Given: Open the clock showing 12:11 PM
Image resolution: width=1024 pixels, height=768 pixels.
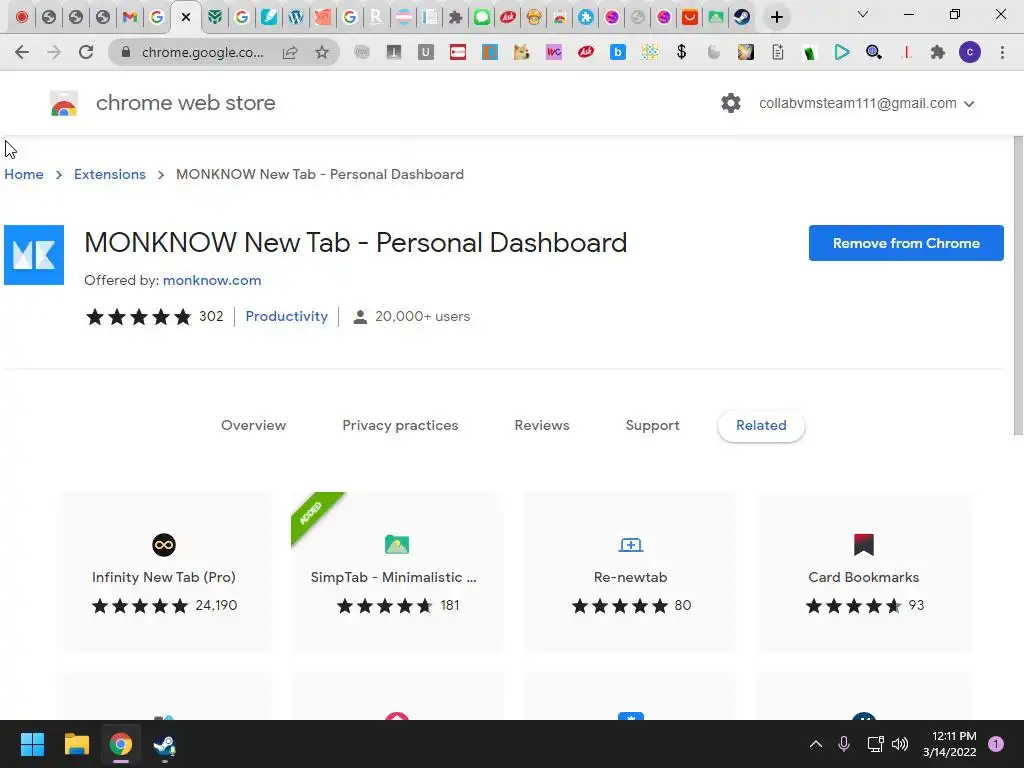Looking at the screenshot, I should (950, 744).
